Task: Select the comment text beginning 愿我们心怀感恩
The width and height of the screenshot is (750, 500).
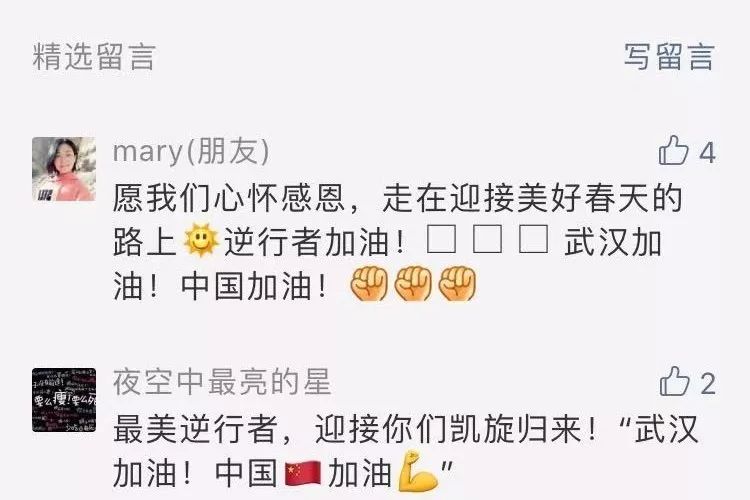Action: (x=398, y=241)
